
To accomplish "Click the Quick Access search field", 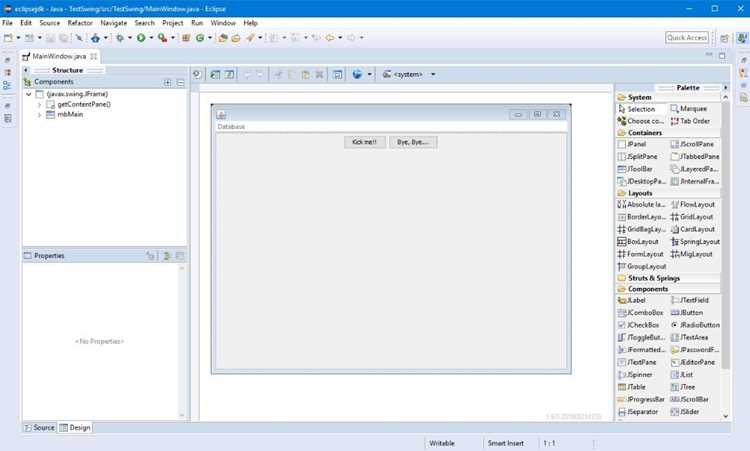I will (x=686, y=38).
